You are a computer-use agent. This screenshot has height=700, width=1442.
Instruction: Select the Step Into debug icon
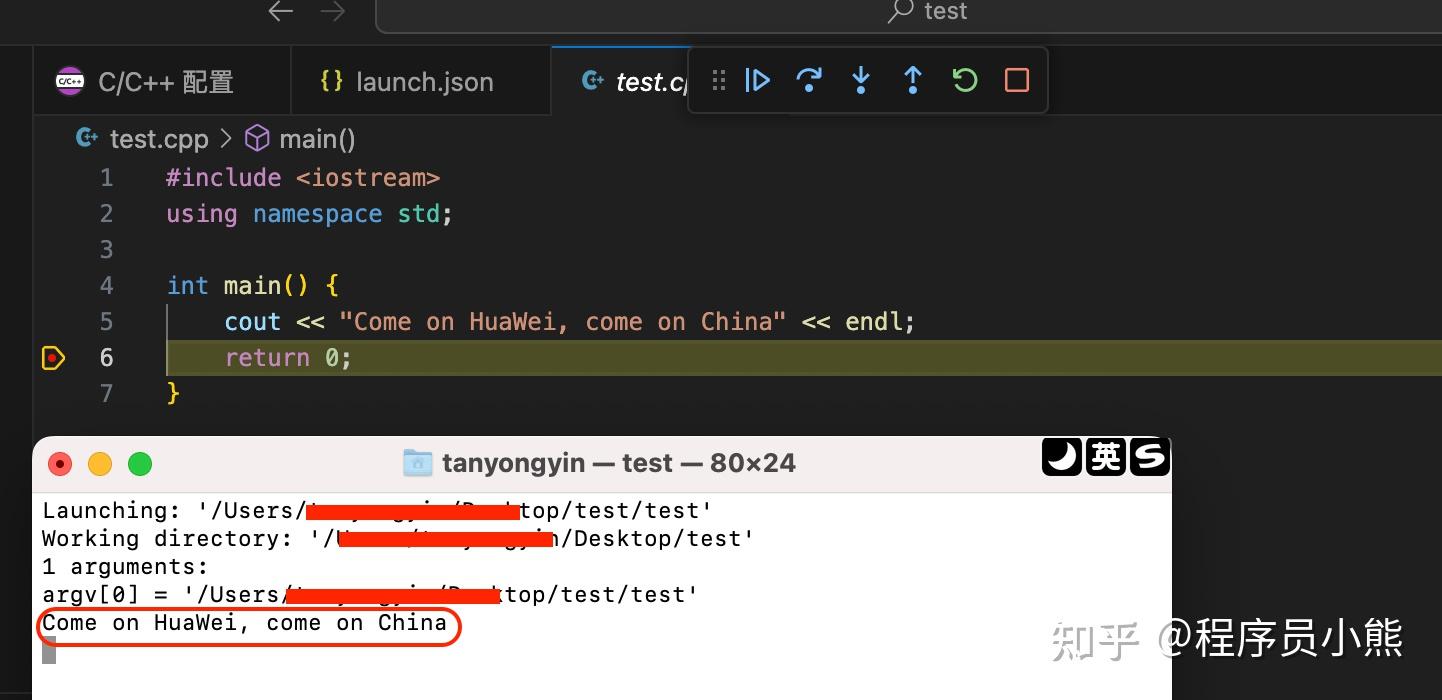coord(861,80)
